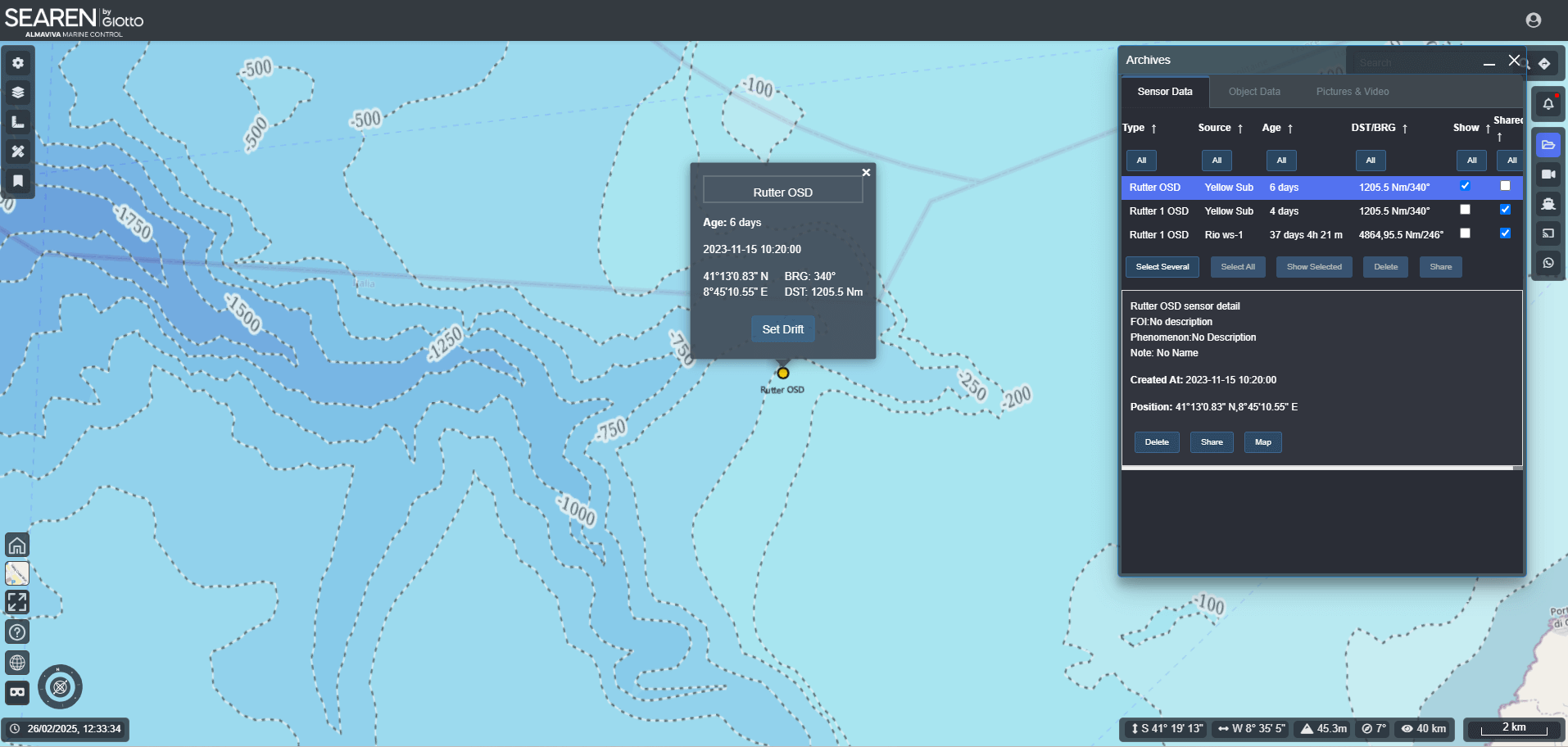The height and width of the screenshot is (747, 1568).
Task: Open the map layers stack tool
Action: pyautogui.click(x=18, y=93)
